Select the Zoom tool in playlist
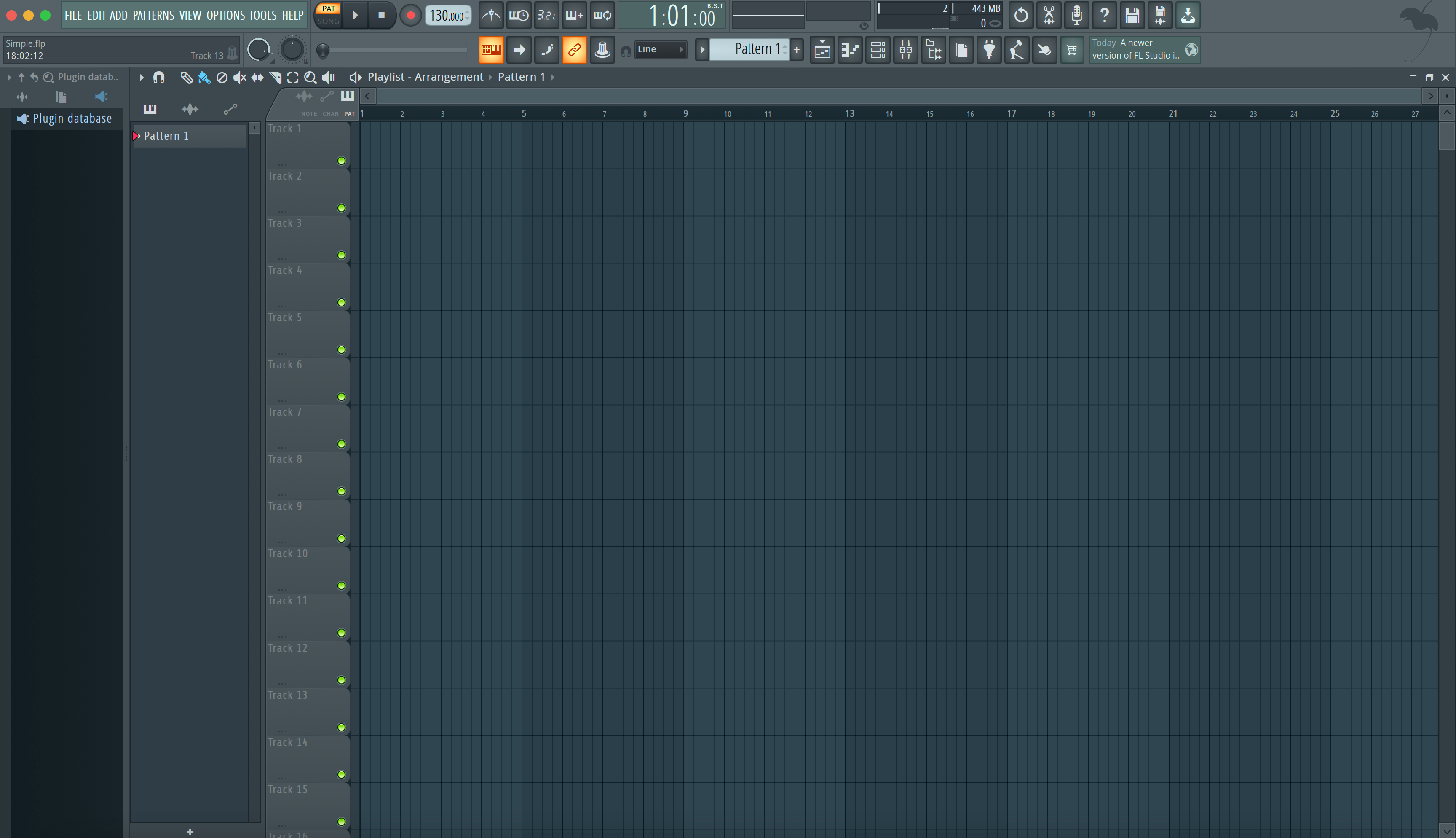 [310, 77]
